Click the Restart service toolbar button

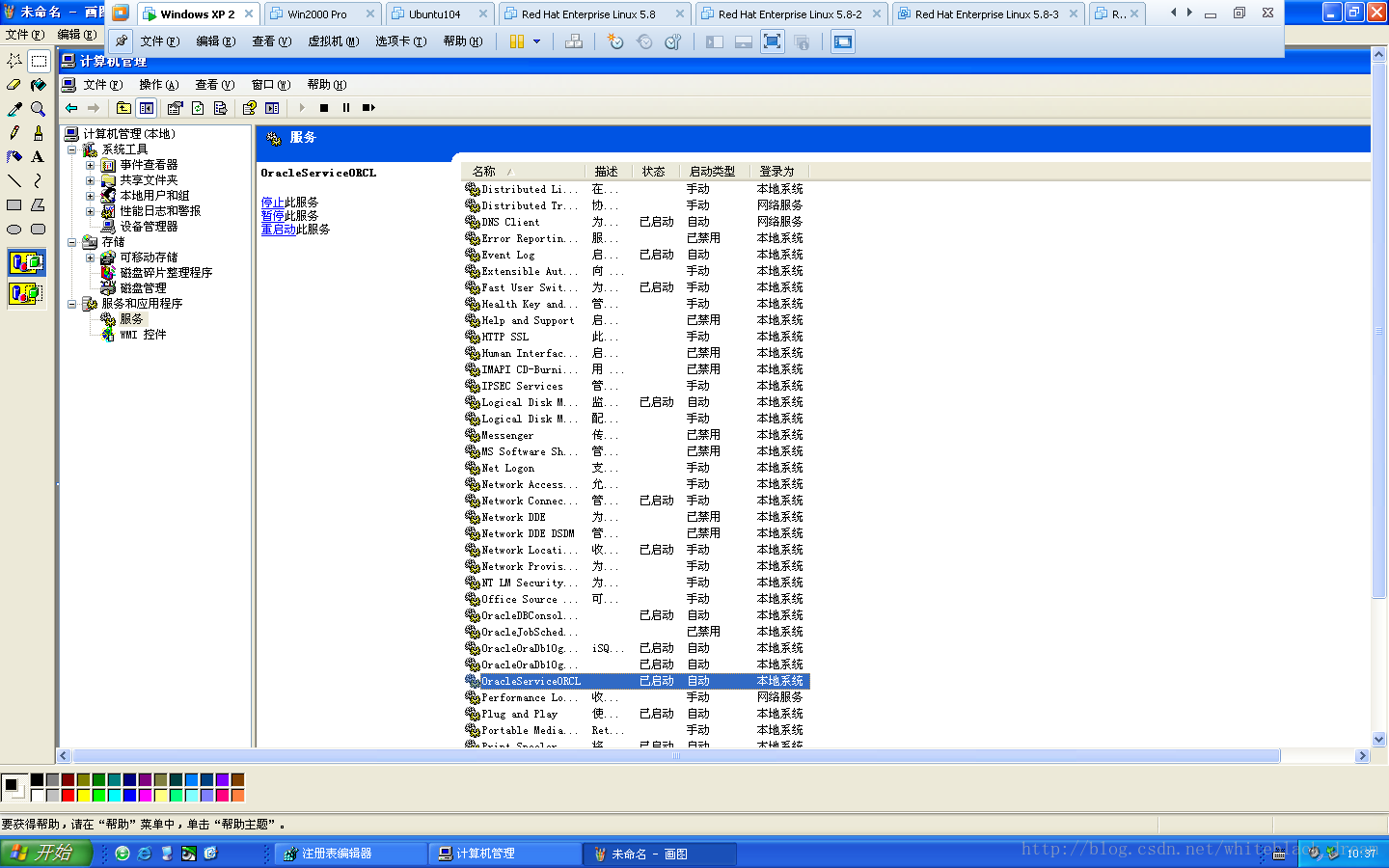tap(368, 108)
